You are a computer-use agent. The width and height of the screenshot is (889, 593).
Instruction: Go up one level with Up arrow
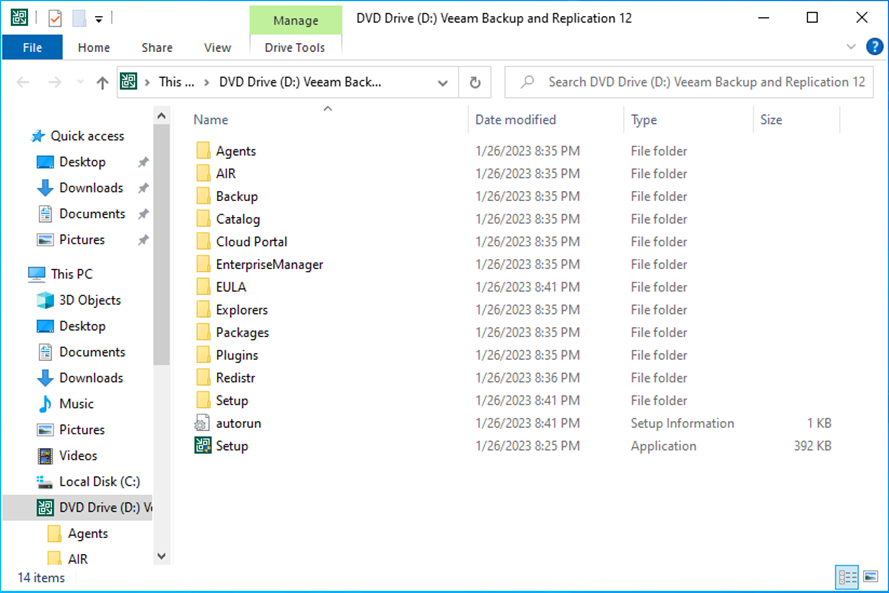click(102, 83)
